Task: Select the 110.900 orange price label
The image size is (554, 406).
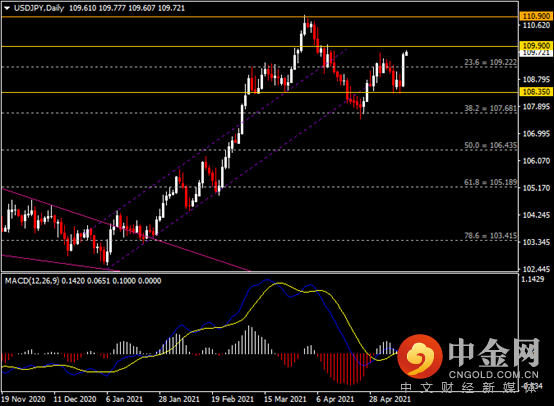Action: click(x=536, y=16)
